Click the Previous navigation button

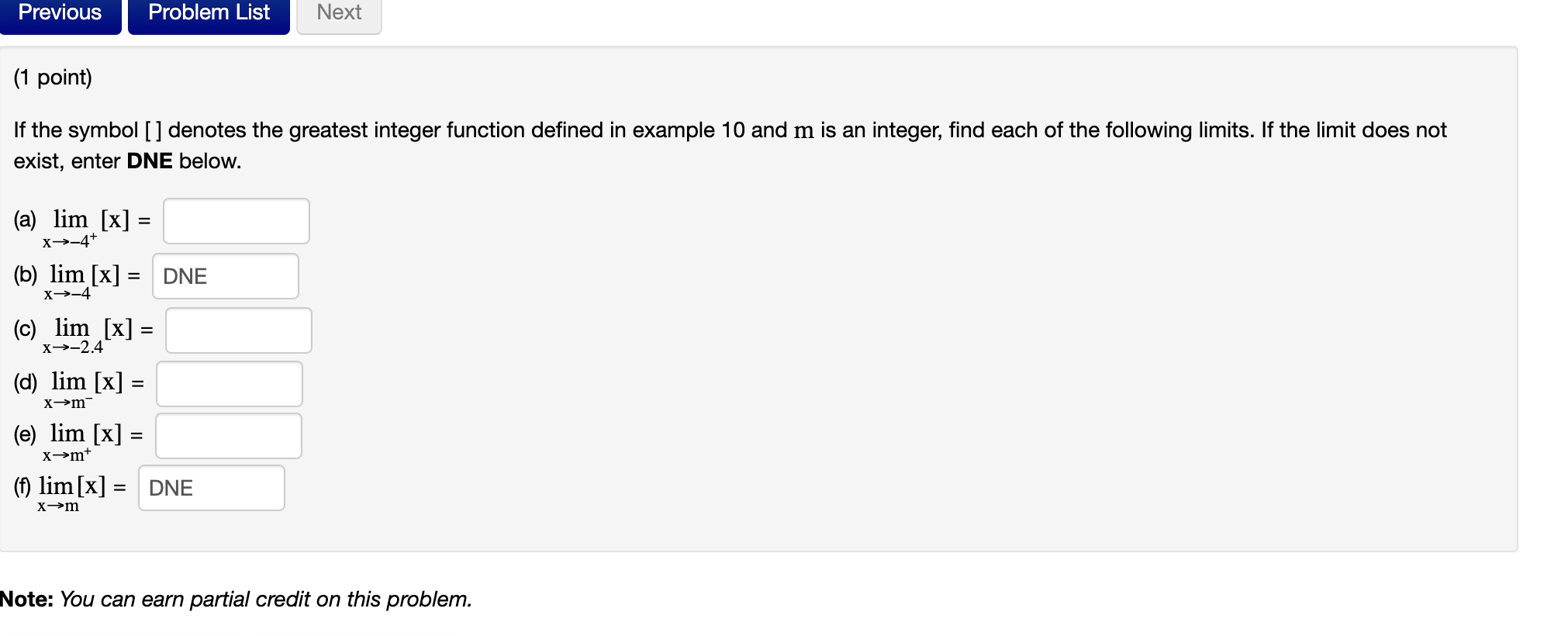coord(60,12)
